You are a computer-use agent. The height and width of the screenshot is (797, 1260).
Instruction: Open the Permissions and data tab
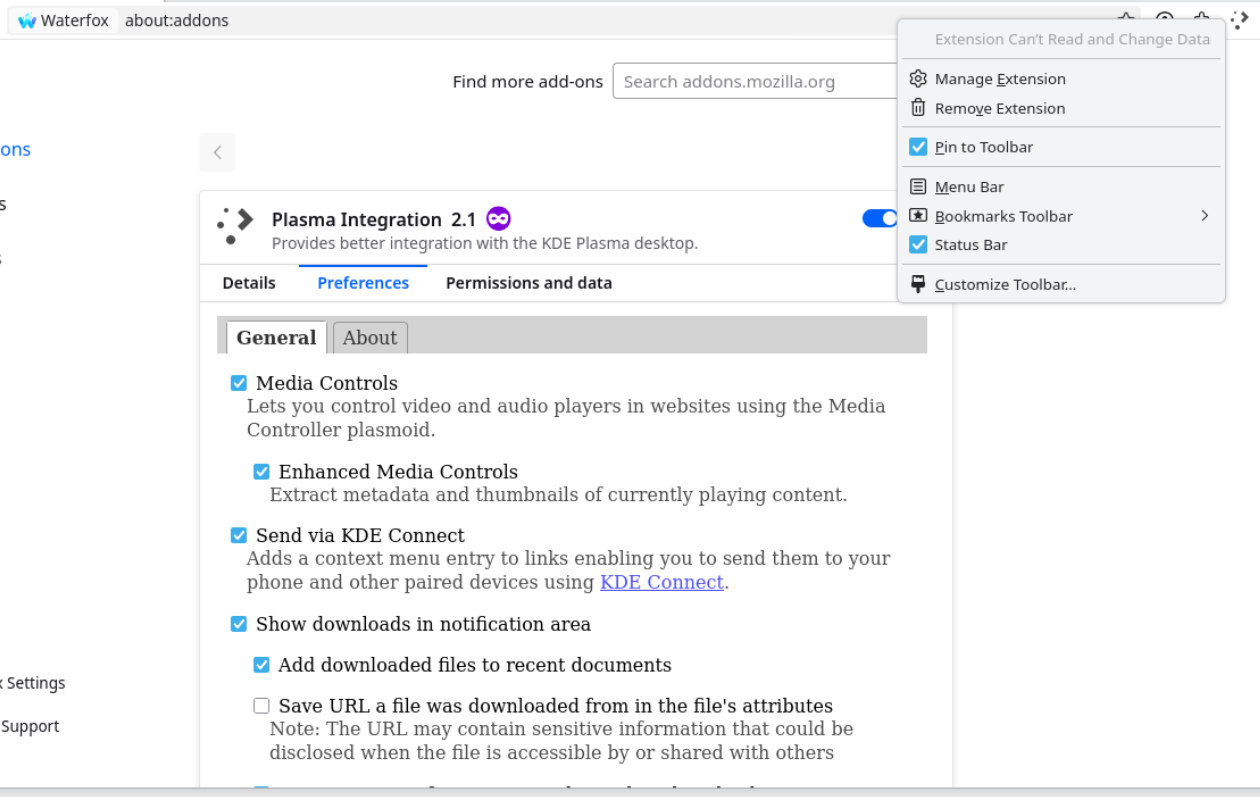coord(529,283)
